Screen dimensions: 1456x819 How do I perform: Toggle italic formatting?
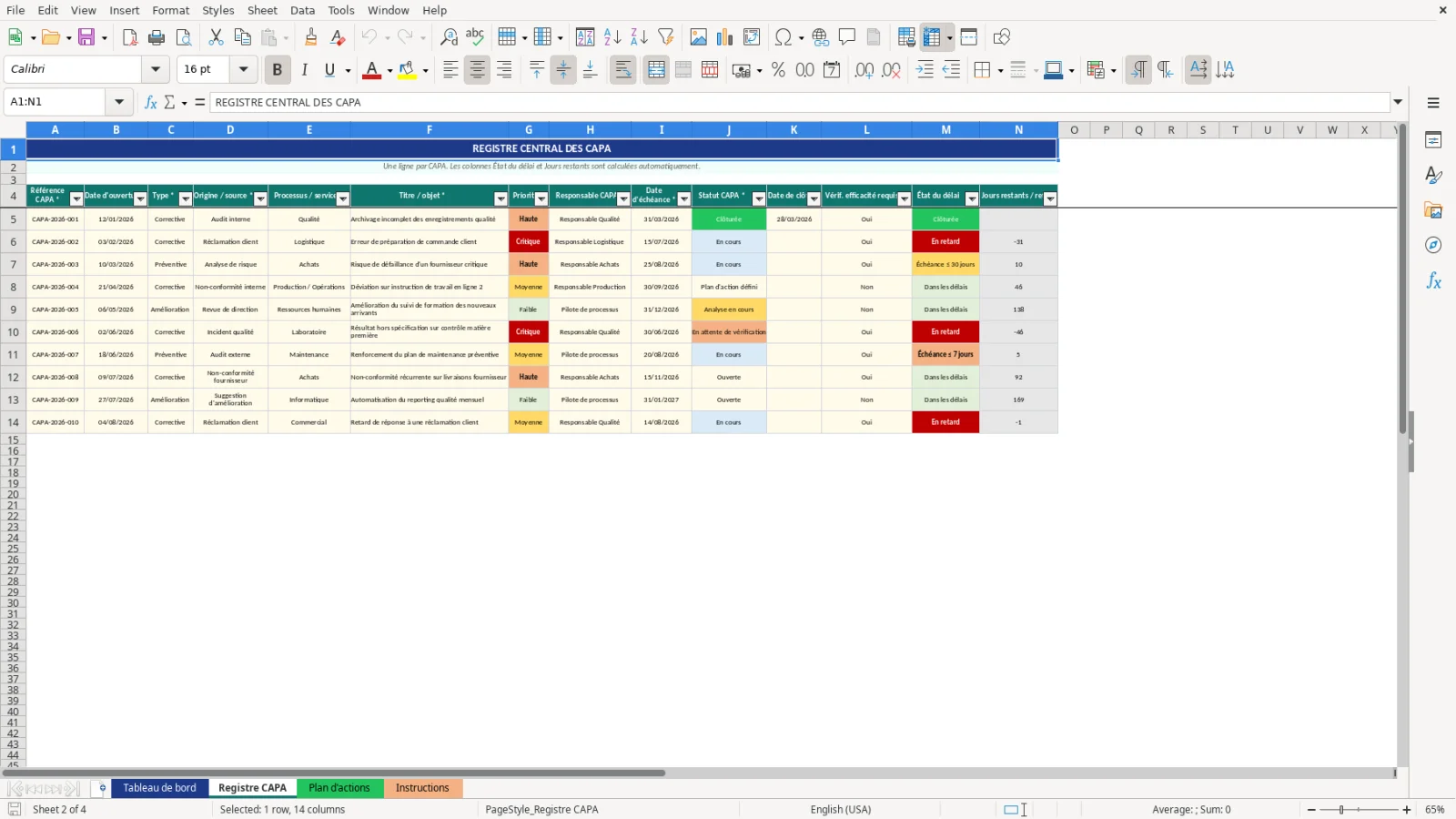pos(304,70)
